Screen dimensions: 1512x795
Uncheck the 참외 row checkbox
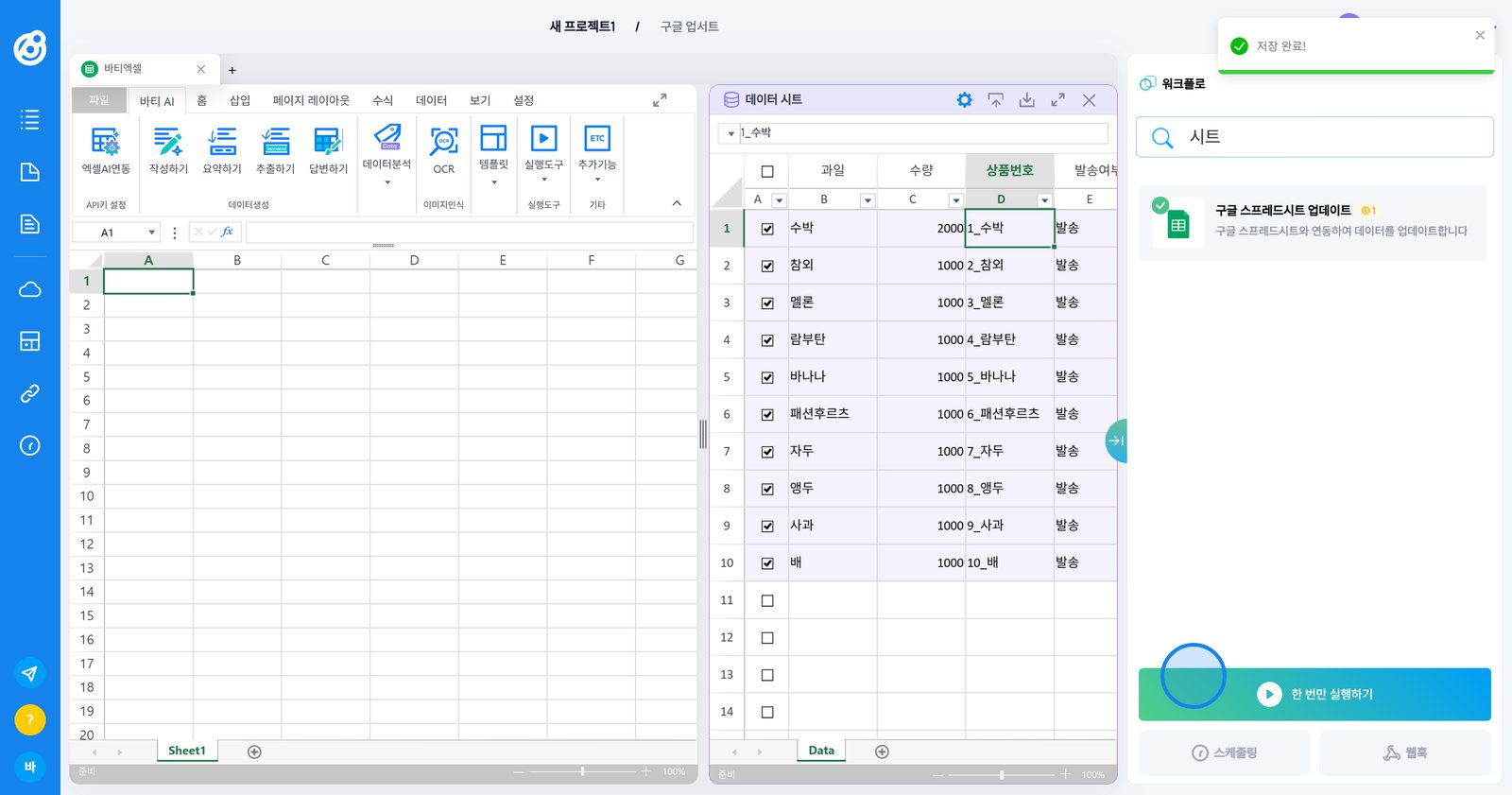tap(767, 266)
